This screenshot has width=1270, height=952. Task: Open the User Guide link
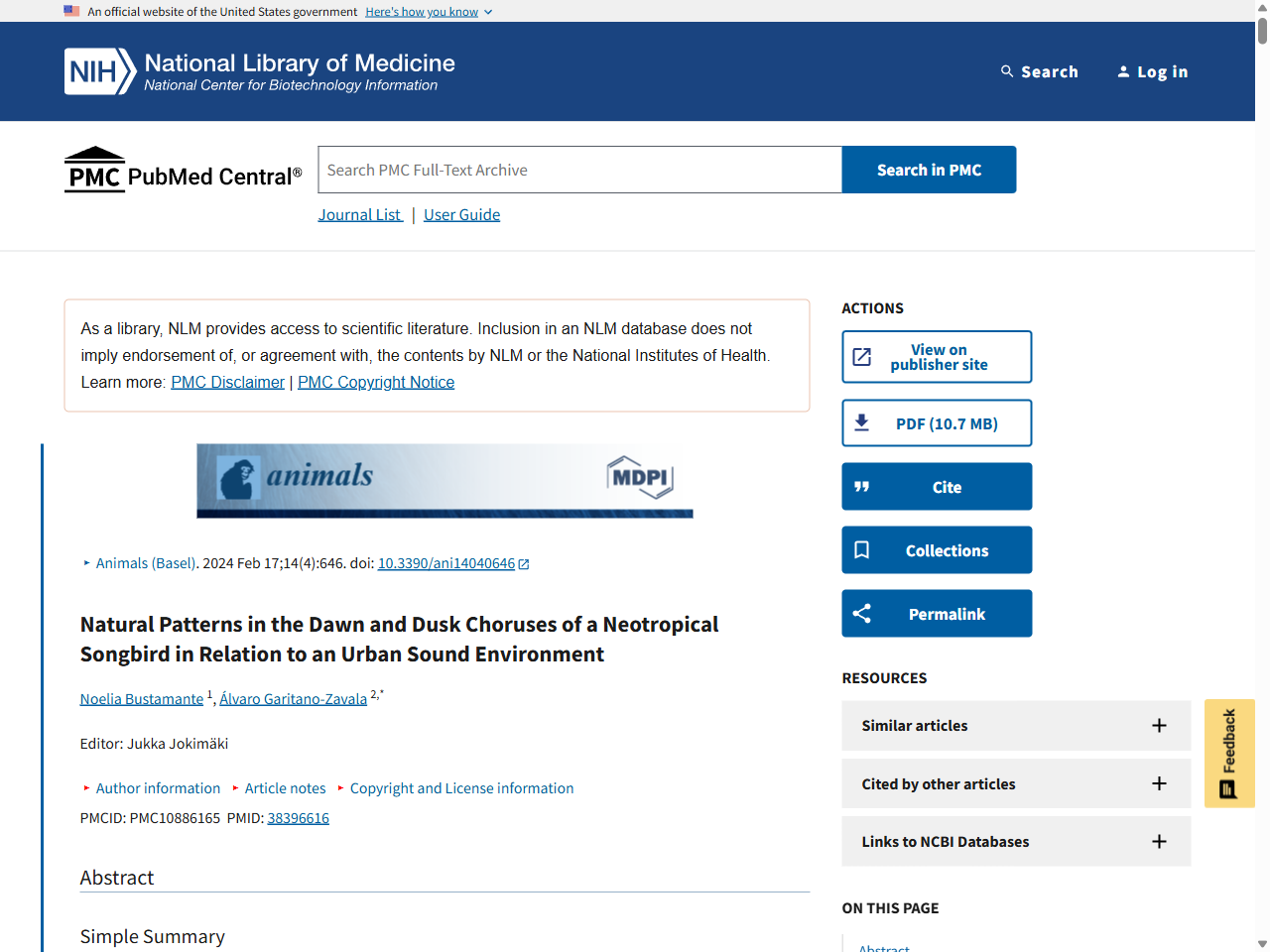point(461,215)
